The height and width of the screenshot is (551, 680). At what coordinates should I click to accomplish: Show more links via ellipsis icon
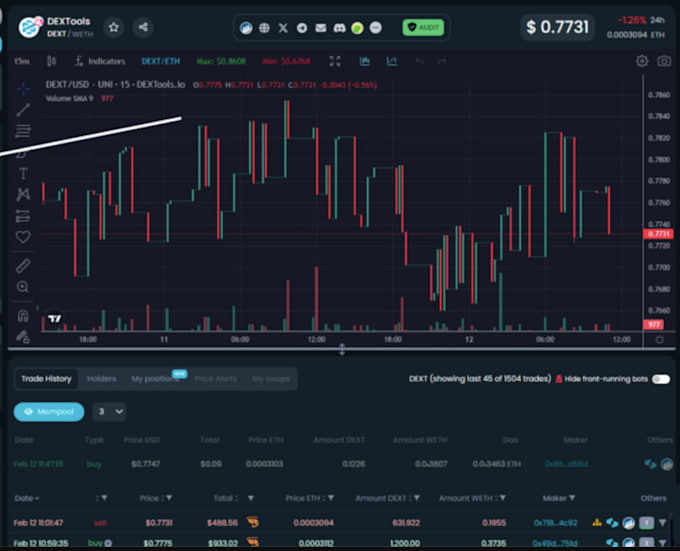coord(376,28)
